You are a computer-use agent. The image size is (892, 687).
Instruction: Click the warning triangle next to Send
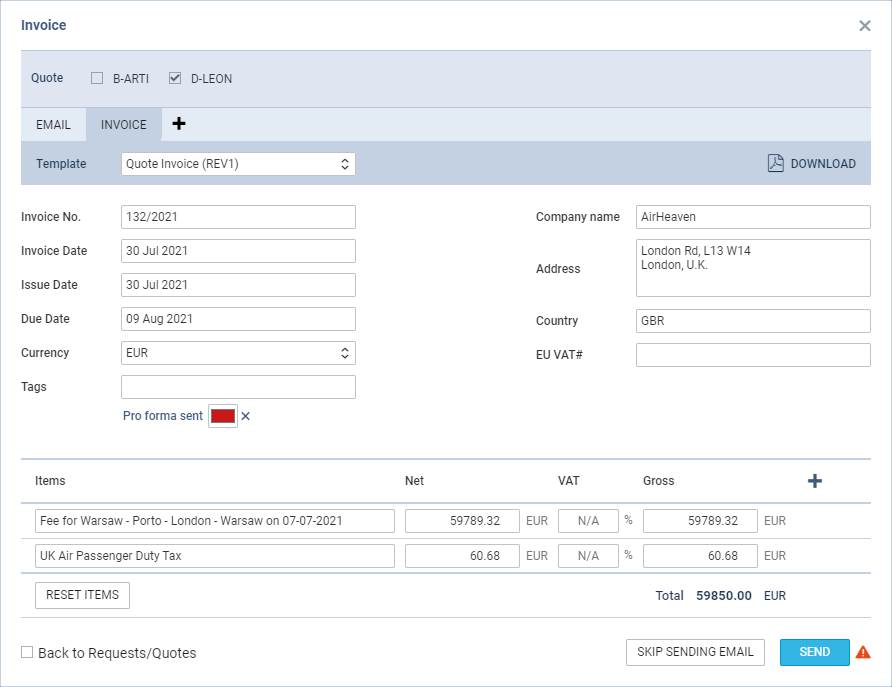click(863, 652)
